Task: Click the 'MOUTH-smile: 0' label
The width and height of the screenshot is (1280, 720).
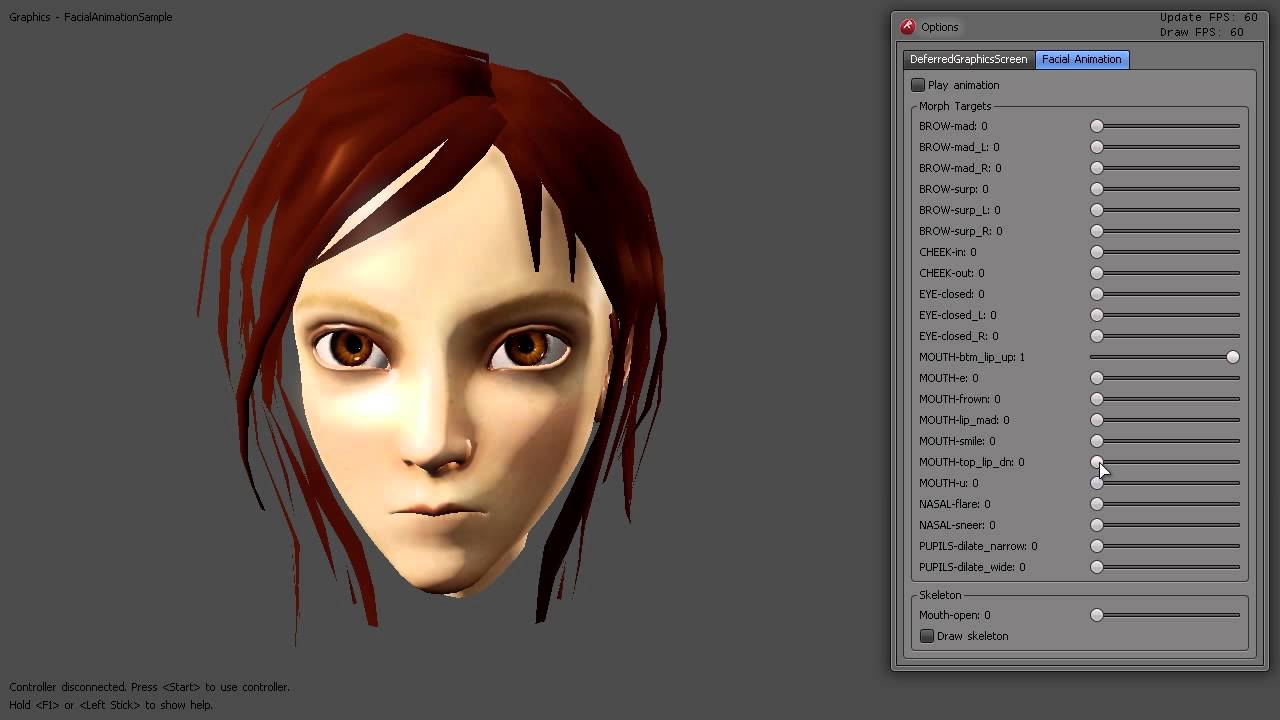Action: 957,441
